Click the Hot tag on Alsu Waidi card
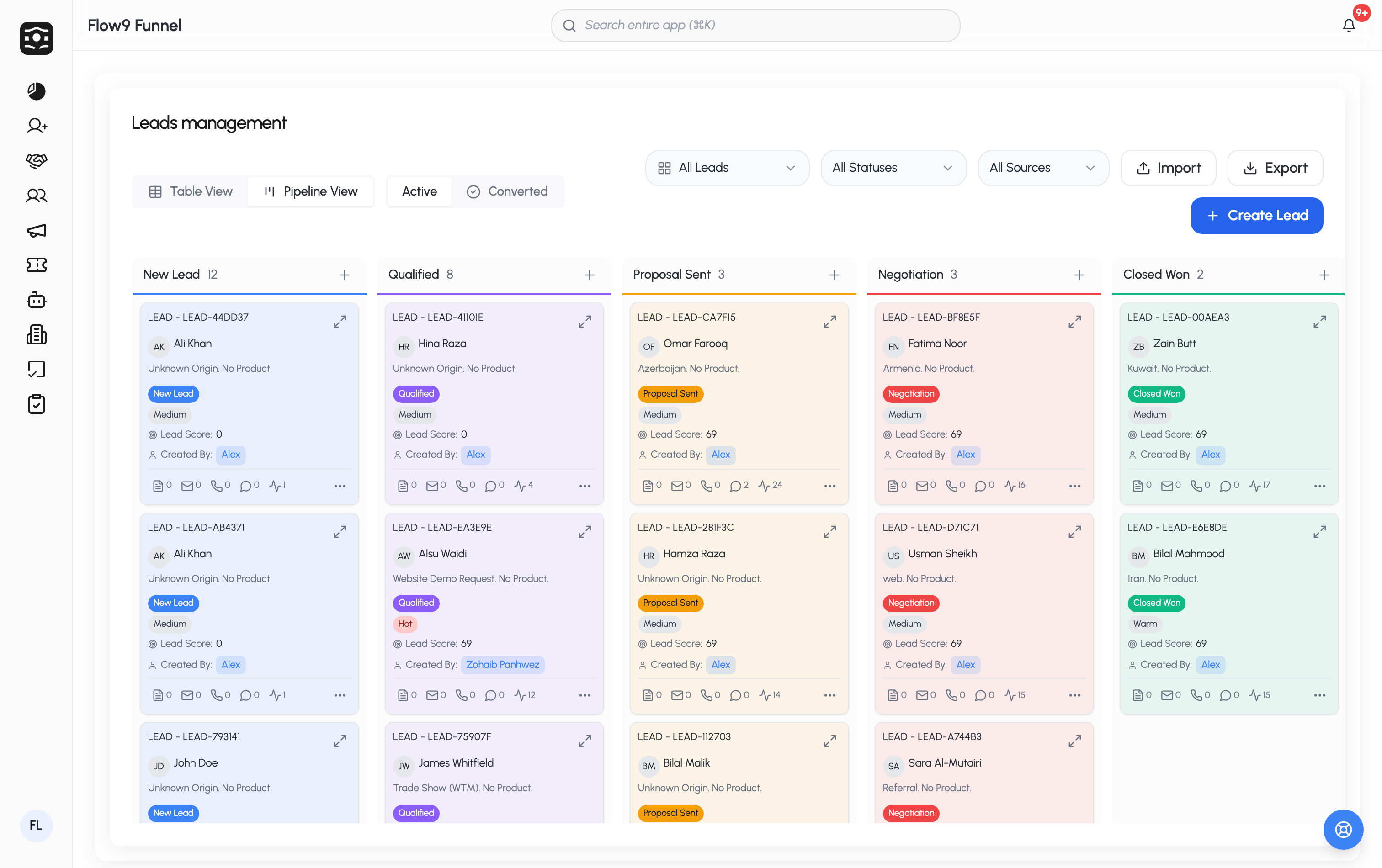This screenshot has height=868, width=1382. pos(404,624)
